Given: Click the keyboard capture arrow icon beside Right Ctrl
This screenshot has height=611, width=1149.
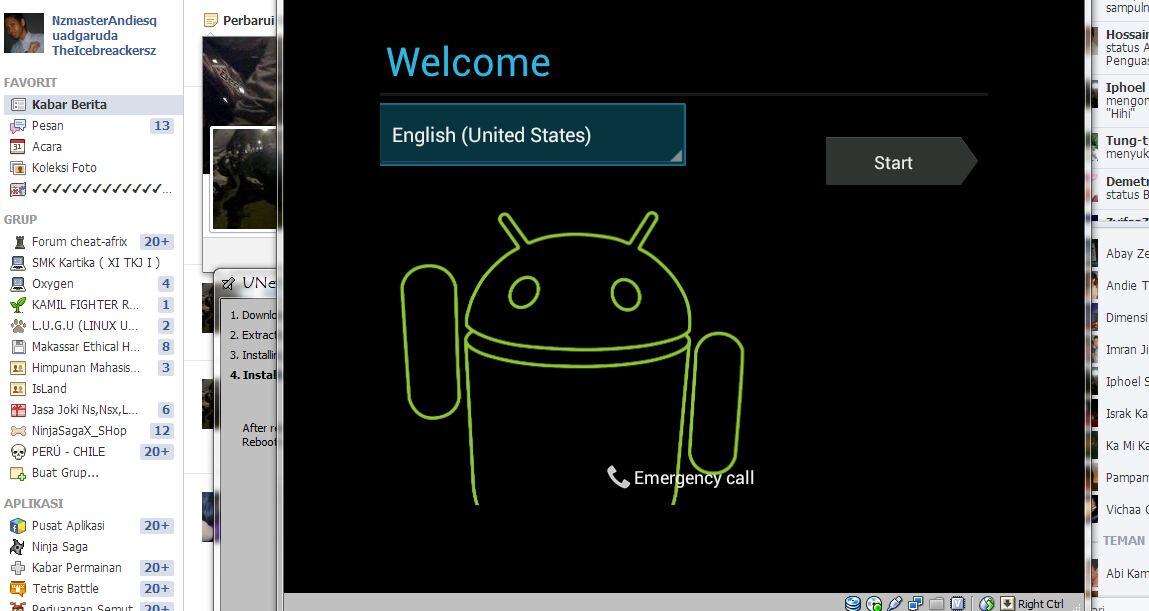Looking at the screenshot, I should 1008,604.
